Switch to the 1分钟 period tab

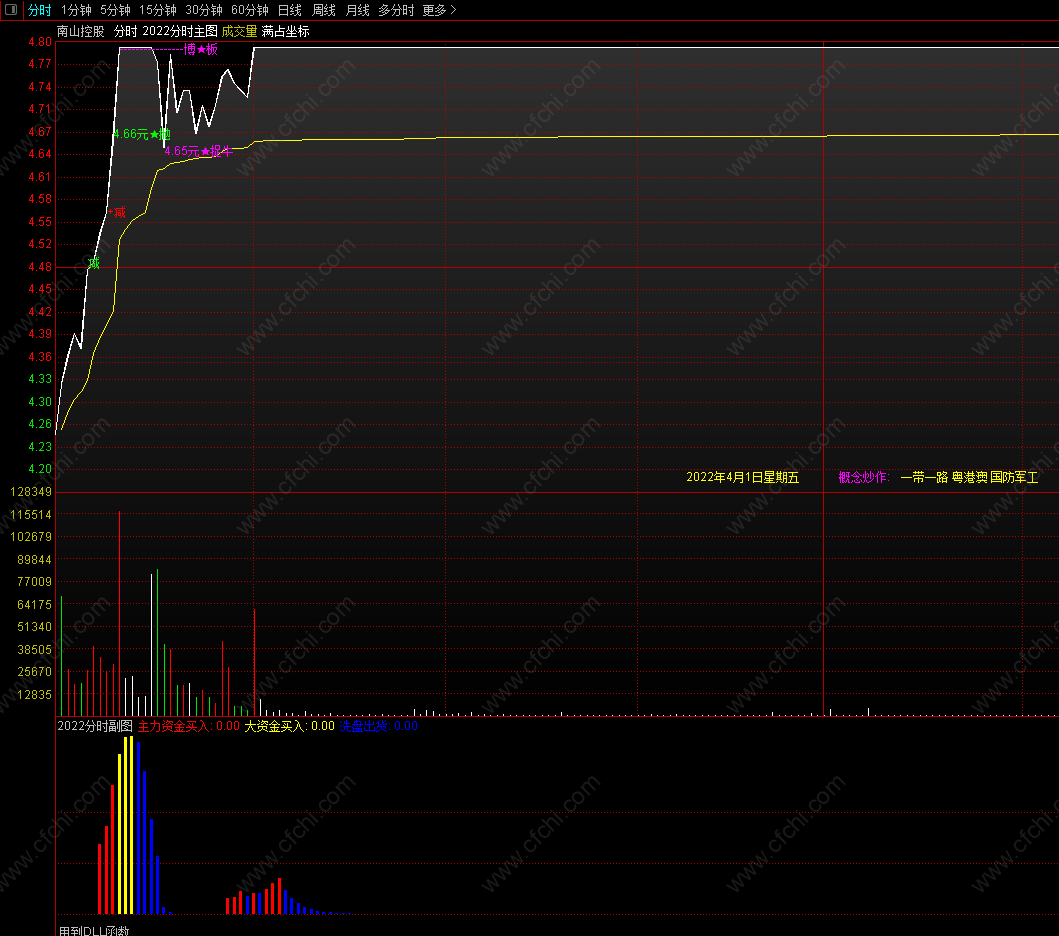point(76,10)
